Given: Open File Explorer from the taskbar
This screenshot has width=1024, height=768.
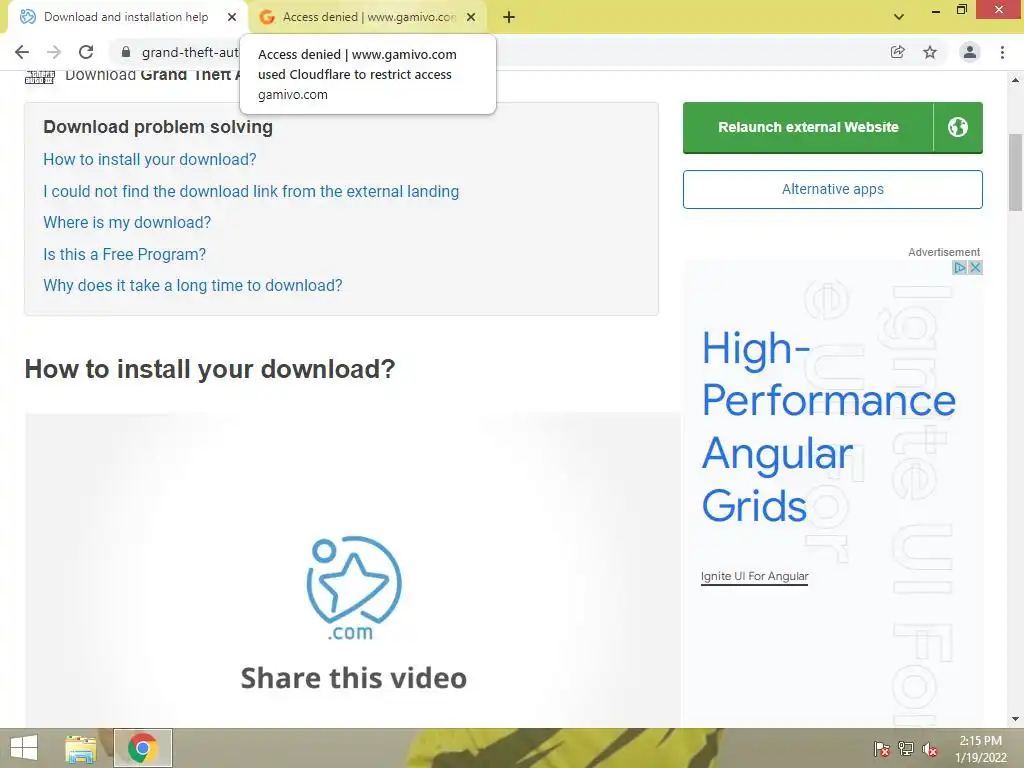Looking at the screenshot, I should [x=81, y=748].
